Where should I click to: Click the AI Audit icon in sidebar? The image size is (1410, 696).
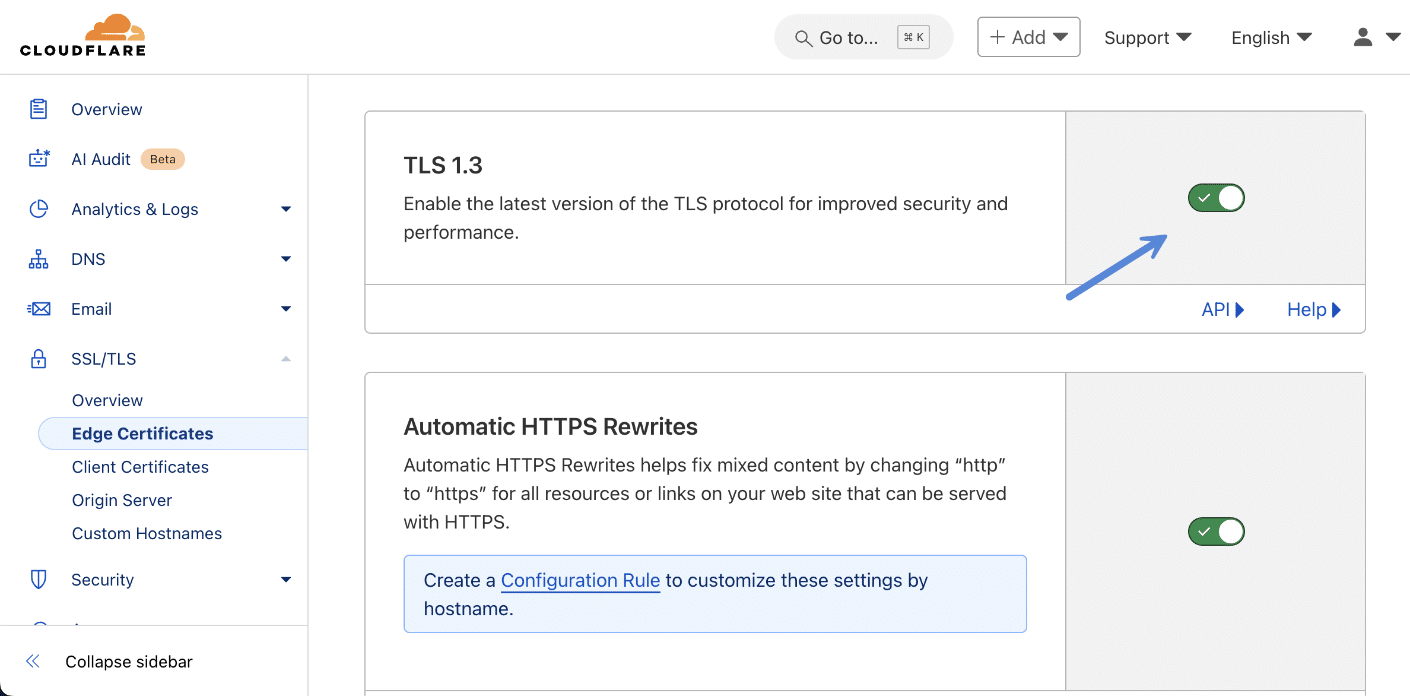37,159
